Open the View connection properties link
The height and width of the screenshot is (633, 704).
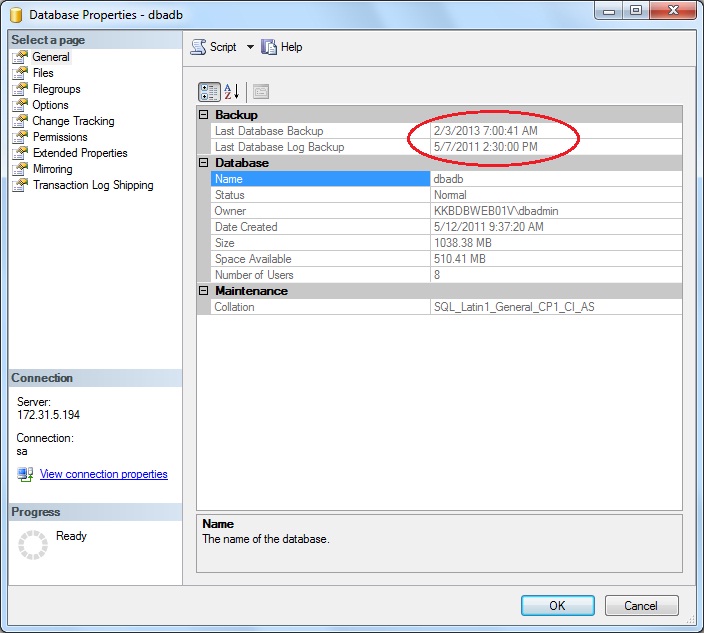(x=104, y=474)
